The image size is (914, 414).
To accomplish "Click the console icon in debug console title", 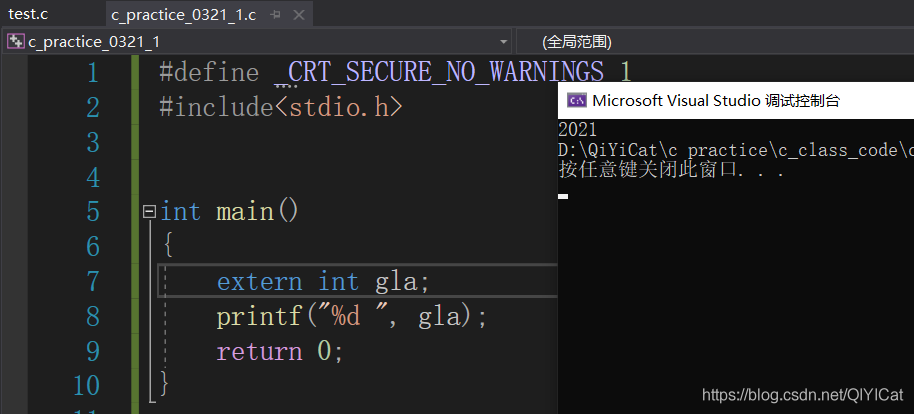I will 577,100.
